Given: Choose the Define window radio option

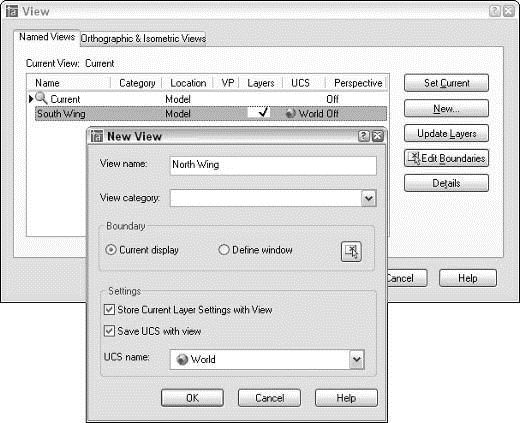Looking at the screenshot, I should 224,250.
